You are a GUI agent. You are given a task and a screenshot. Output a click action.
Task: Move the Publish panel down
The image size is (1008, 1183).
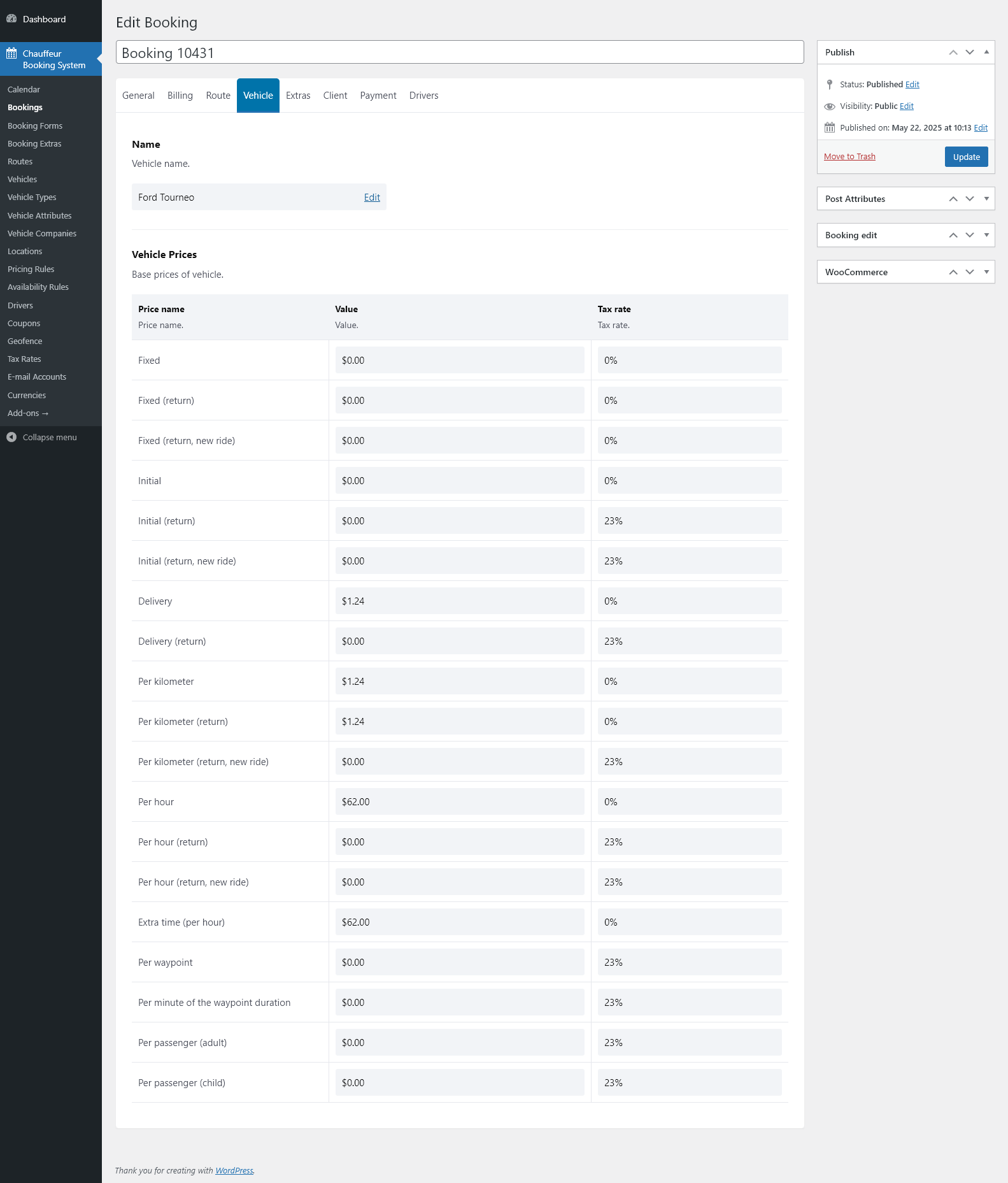pos(970,52)
